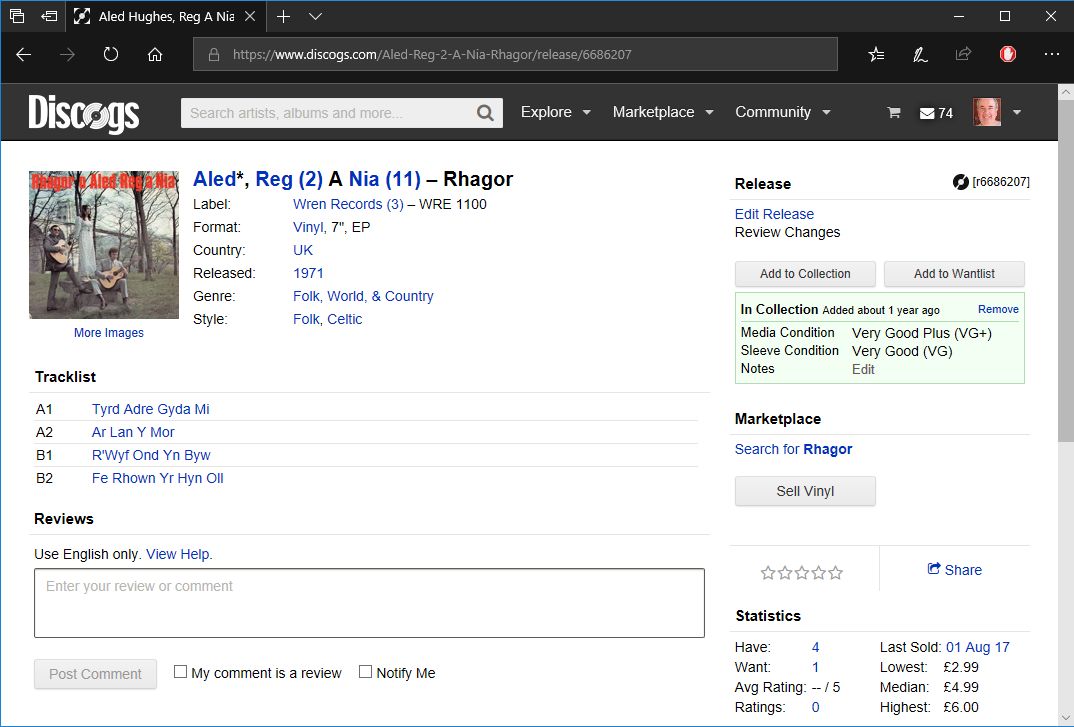Rate the release using the star rating widget

(x=802, y=571)
